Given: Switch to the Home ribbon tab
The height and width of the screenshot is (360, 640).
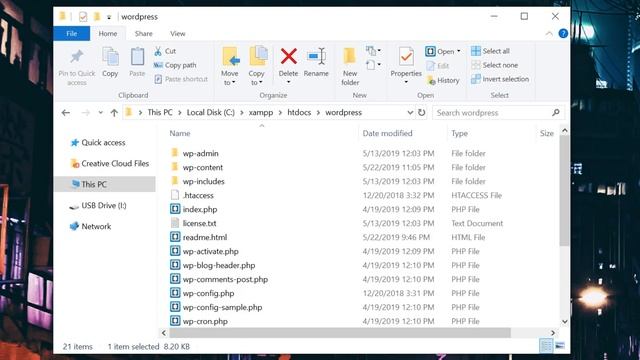Looking at the screenshot, I should pyautogui.click(x=108, y=33).
